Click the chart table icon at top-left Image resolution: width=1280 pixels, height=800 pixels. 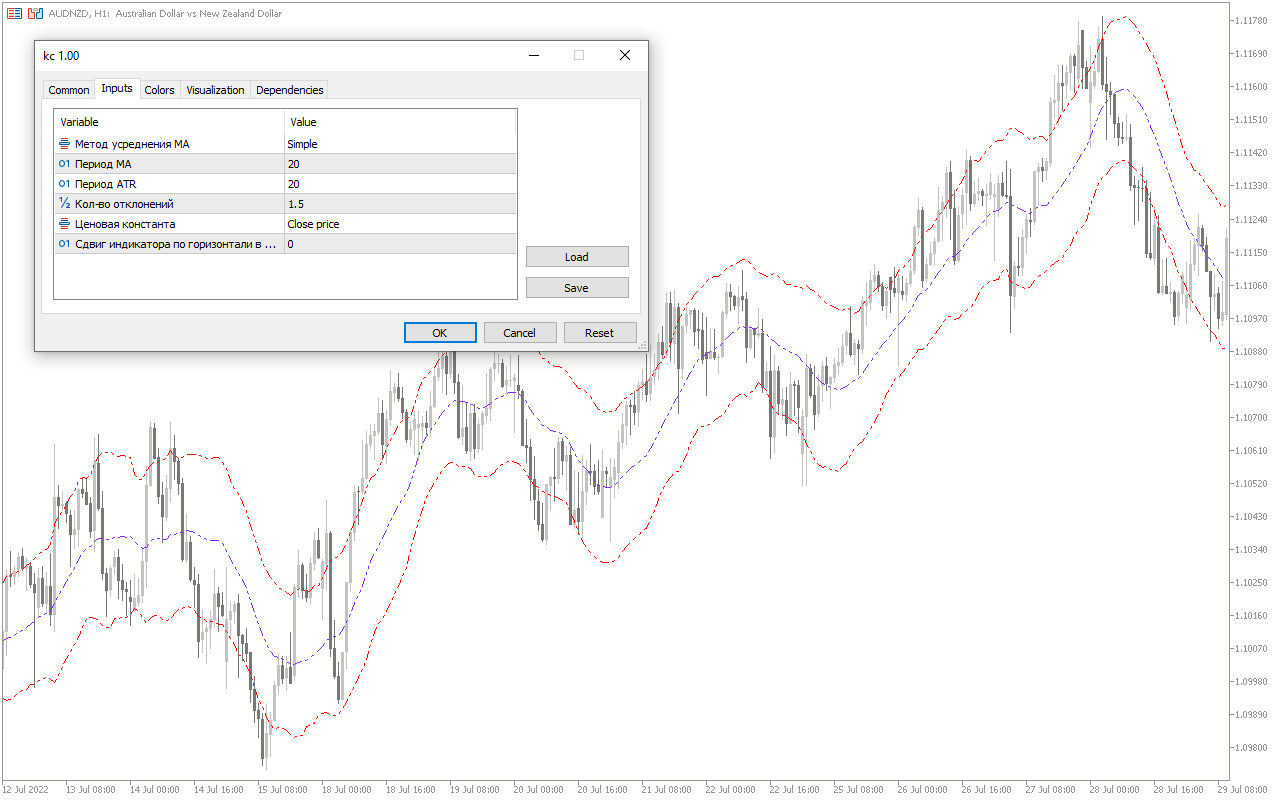(x=14, y=14)
